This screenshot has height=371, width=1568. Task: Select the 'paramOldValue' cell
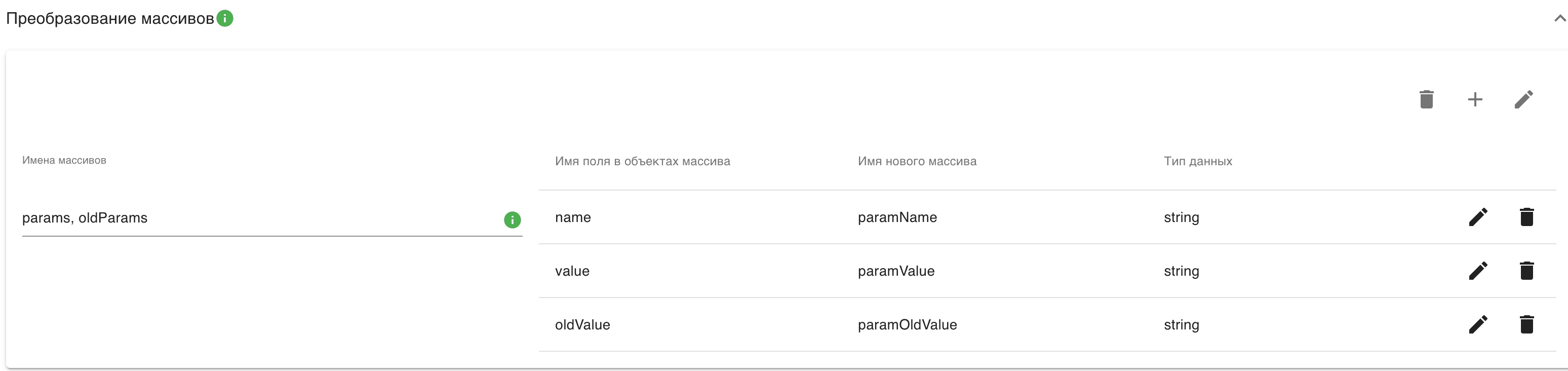coord(907,325)
